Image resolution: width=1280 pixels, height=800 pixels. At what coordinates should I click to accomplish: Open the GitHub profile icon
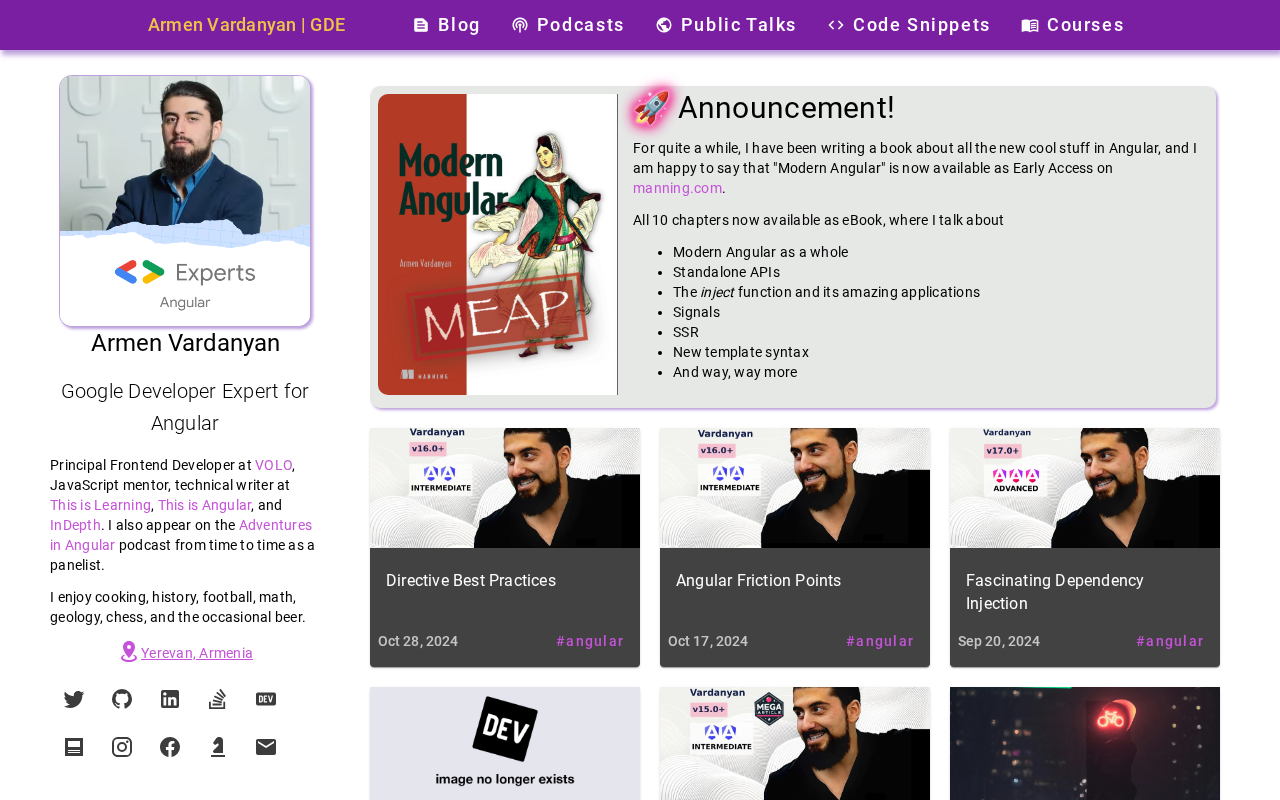[122, 699]
